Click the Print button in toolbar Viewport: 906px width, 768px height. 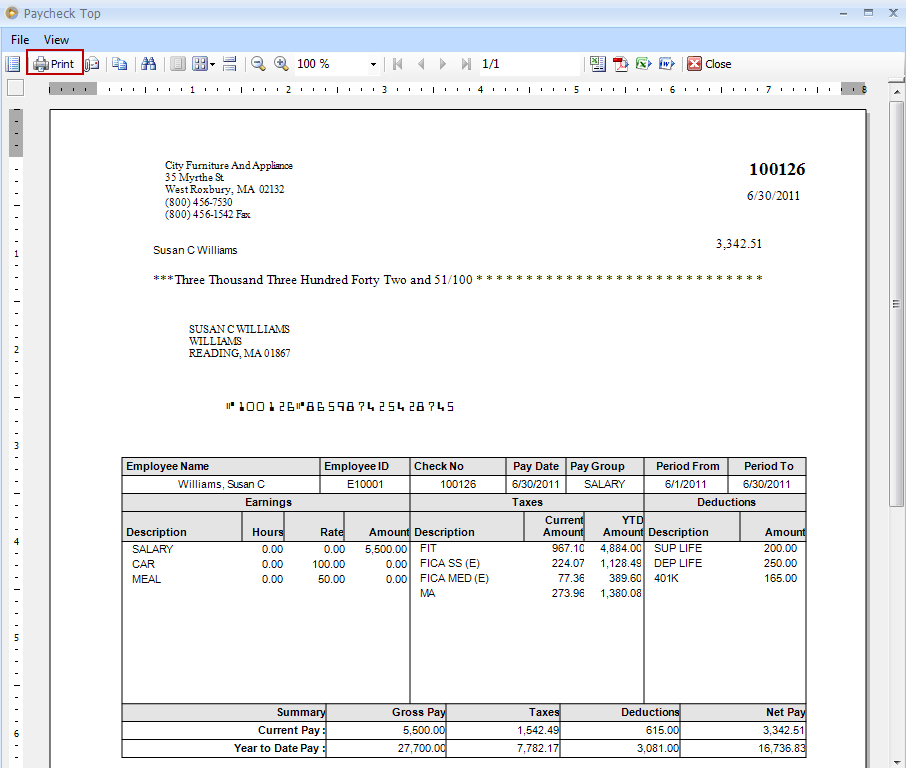tap(55, 64)
